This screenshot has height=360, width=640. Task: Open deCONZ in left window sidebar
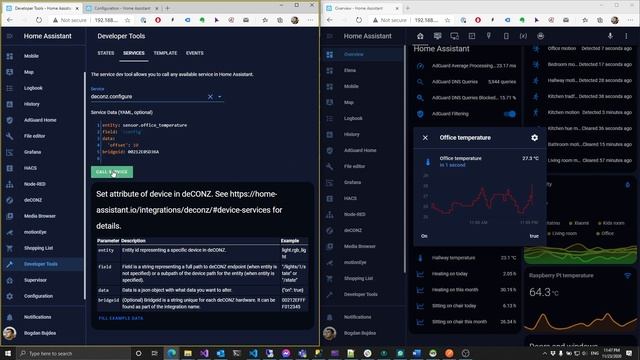coord(43,200)
